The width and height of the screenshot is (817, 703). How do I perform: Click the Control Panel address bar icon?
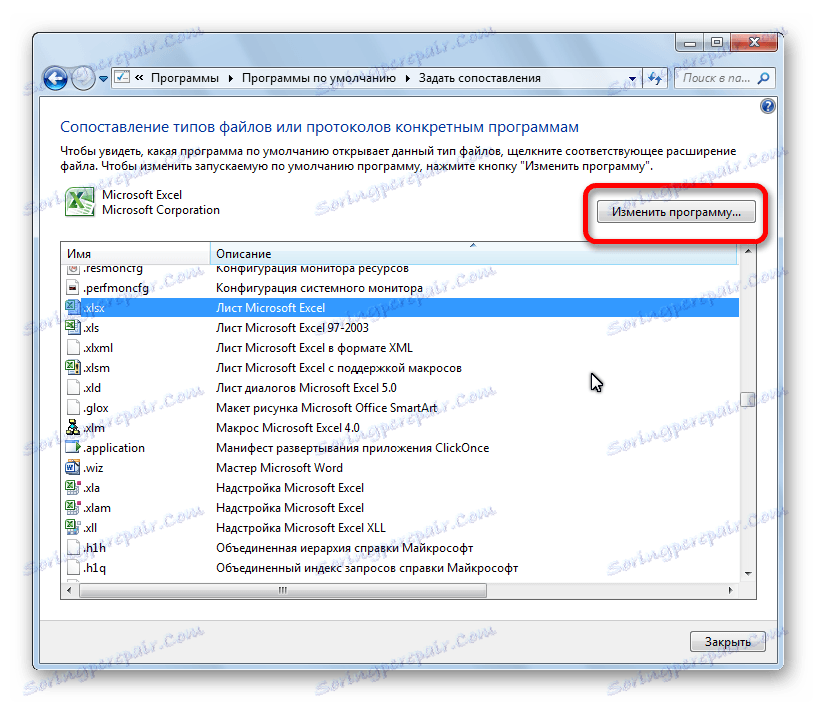tap(122, 78)
